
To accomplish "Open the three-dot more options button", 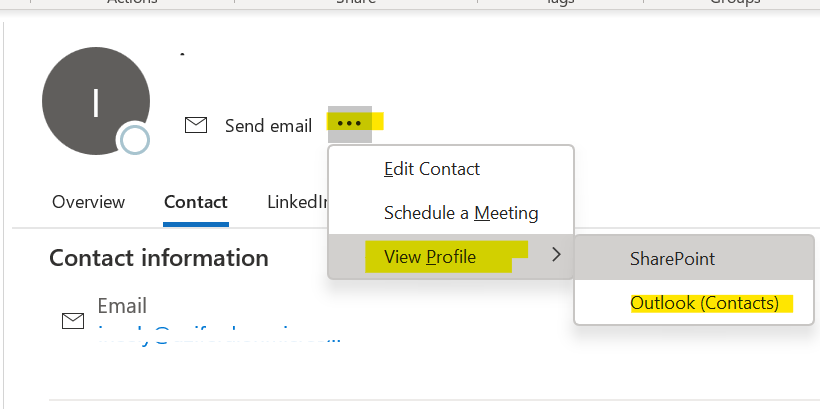I will 349,124.
